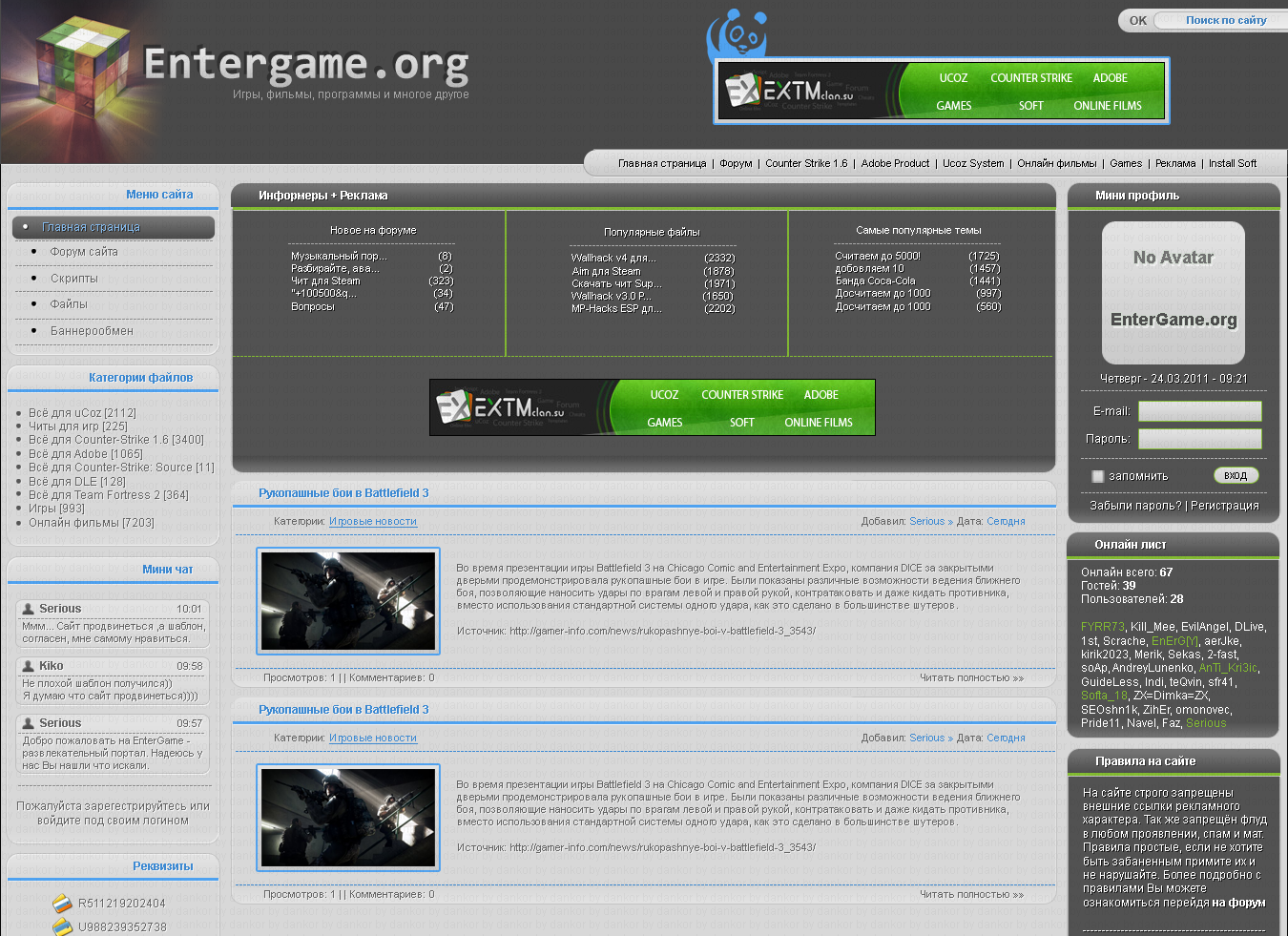Open forum topic Музыкальный пор...
The image size is (1288, 936).
coord(339,256)
